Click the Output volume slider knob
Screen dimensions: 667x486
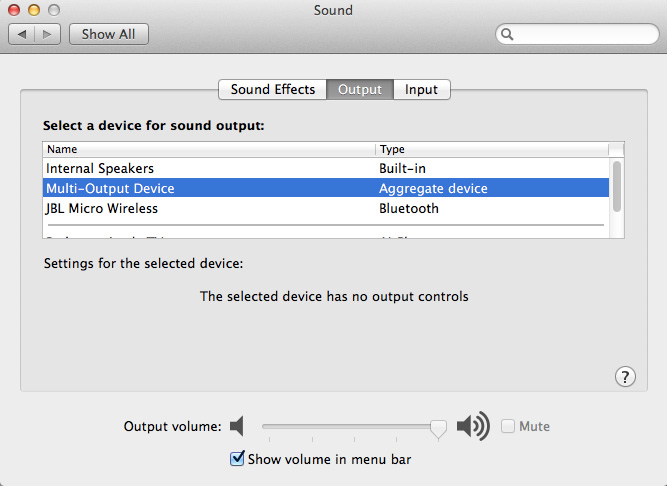(438, 427)
